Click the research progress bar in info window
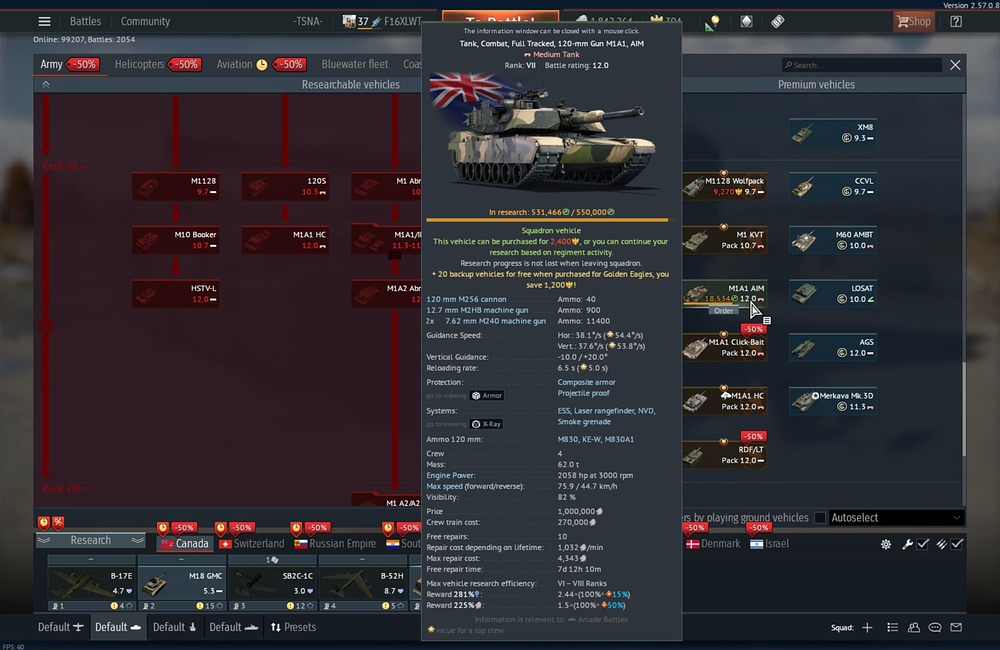Image resolution: width=1000 pixels, height=650 pixels. click(551, 220)
